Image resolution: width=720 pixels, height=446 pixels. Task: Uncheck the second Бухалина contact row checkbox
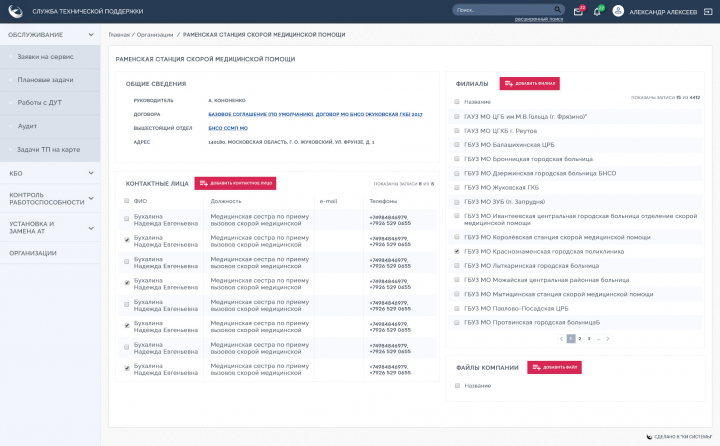pyautogui.click(x=127, y=240)
